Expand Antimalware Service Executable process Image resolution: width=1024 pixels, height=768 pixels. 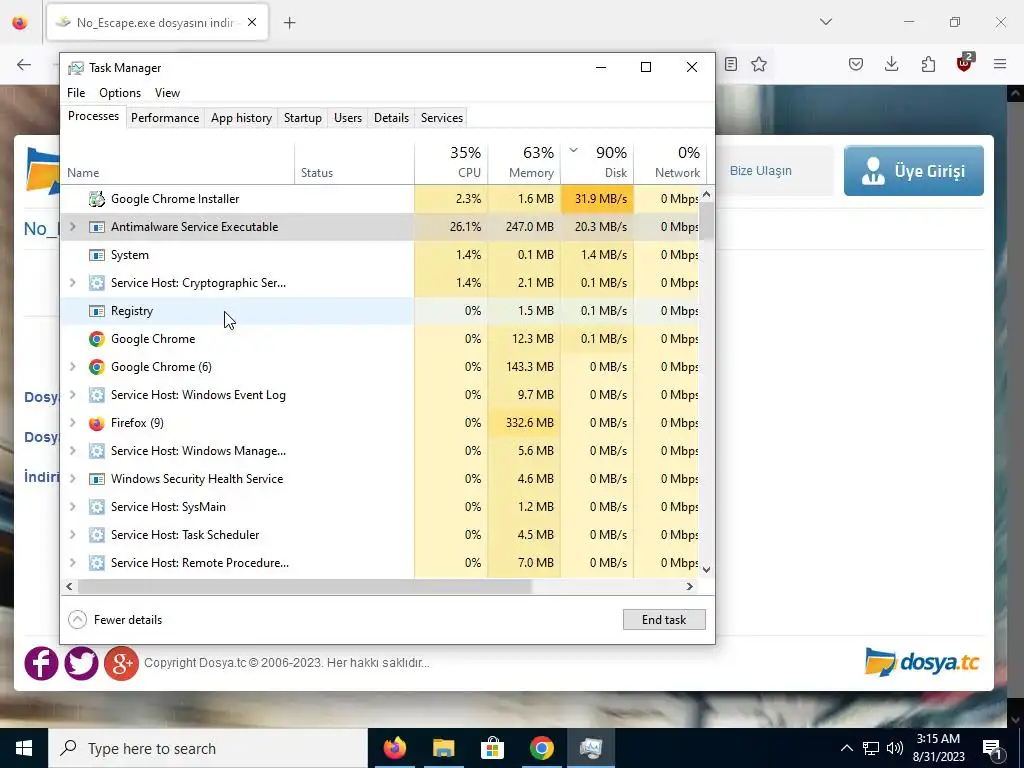[x=72, y=227]
